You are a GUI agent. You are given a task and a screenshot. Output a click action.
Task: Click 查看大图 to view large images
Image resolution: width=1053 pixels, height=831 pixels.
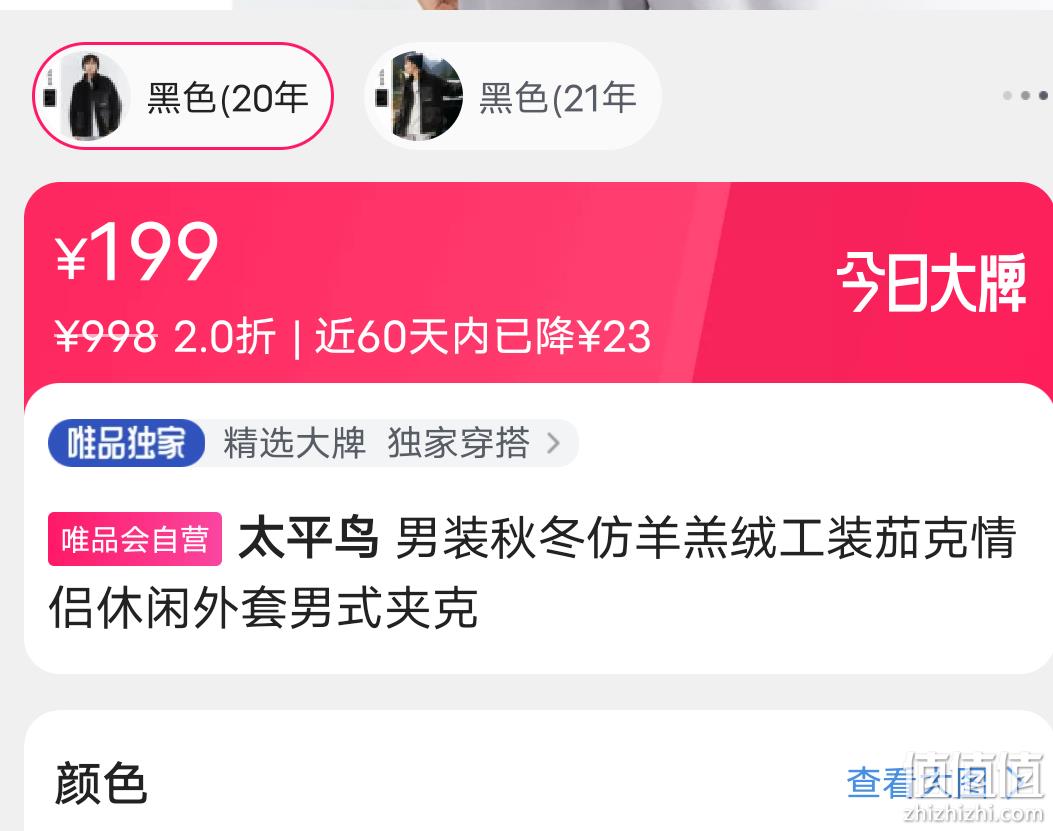[x=917, y=783]
